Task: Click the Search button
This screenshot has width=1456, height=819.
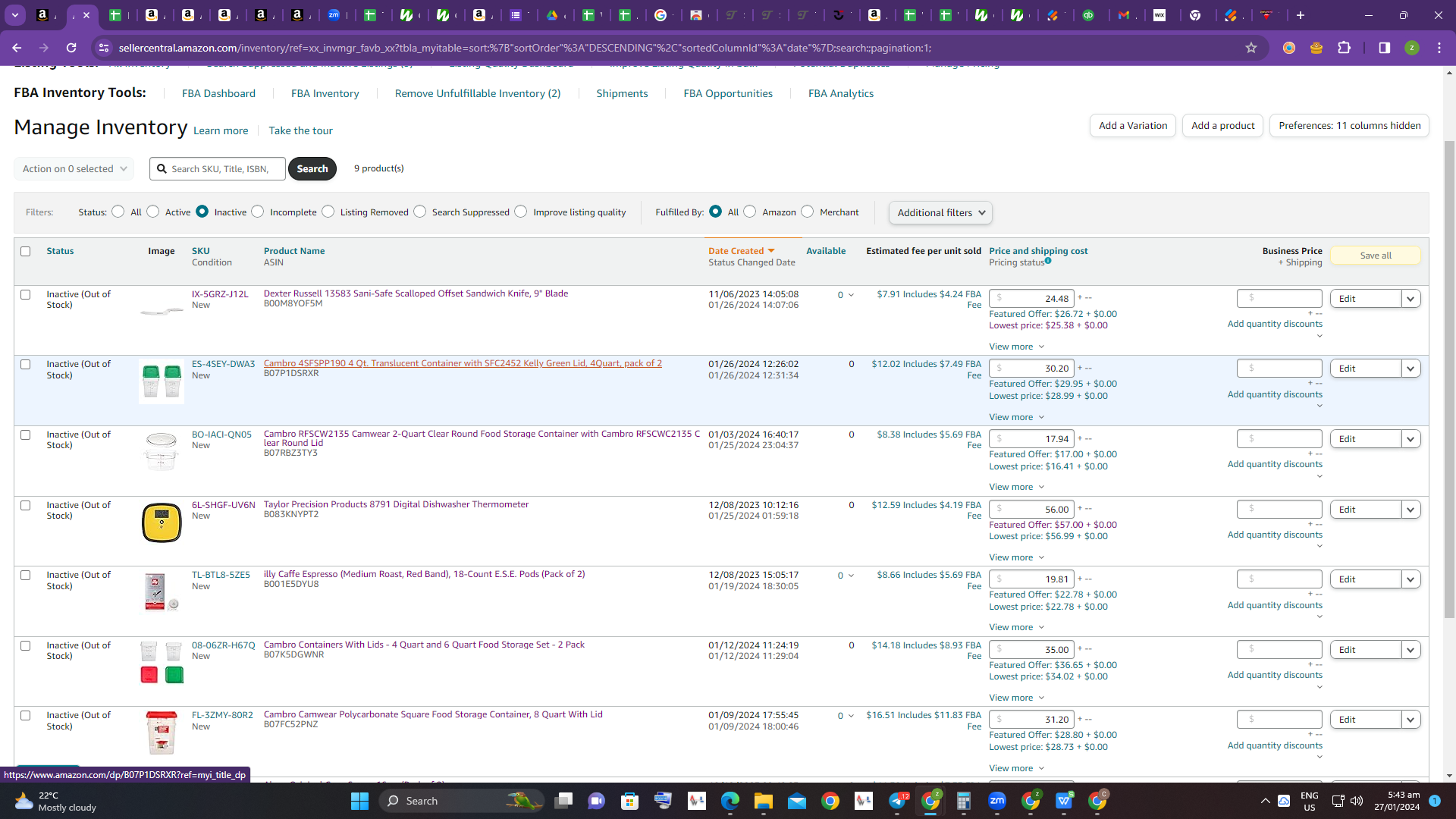Action: tap(312, 169)
